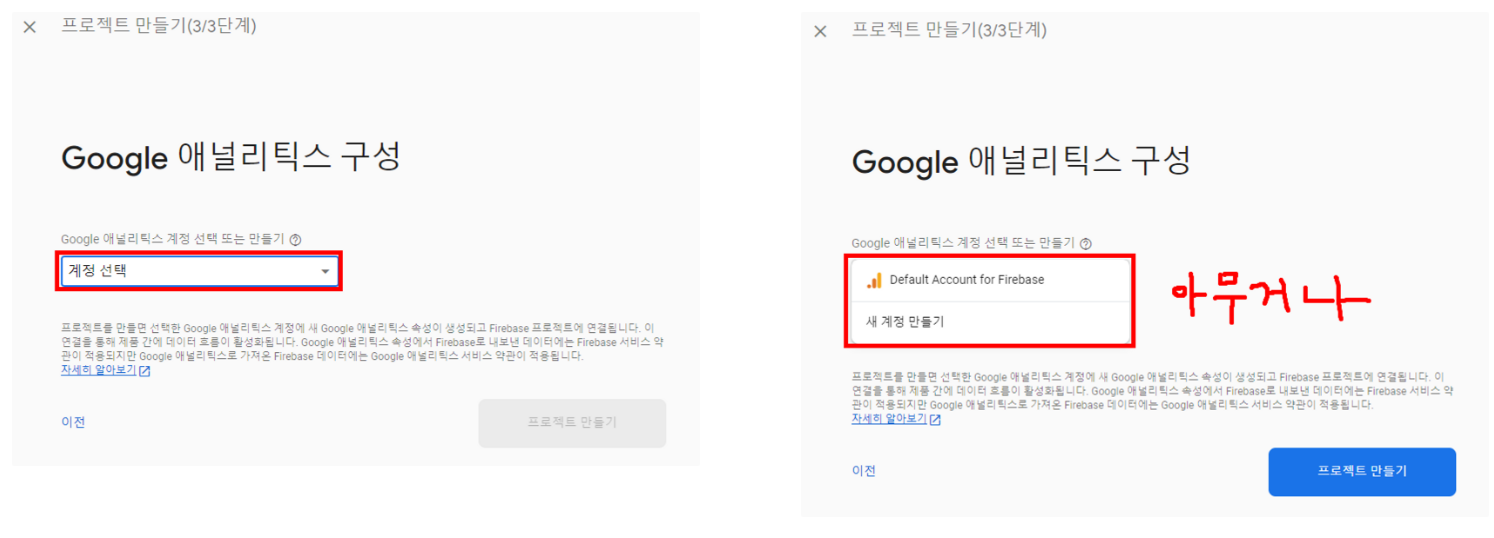Close the right project creation dialog
Viewport: 1494px width, 538px height.
tap(820, 32)
